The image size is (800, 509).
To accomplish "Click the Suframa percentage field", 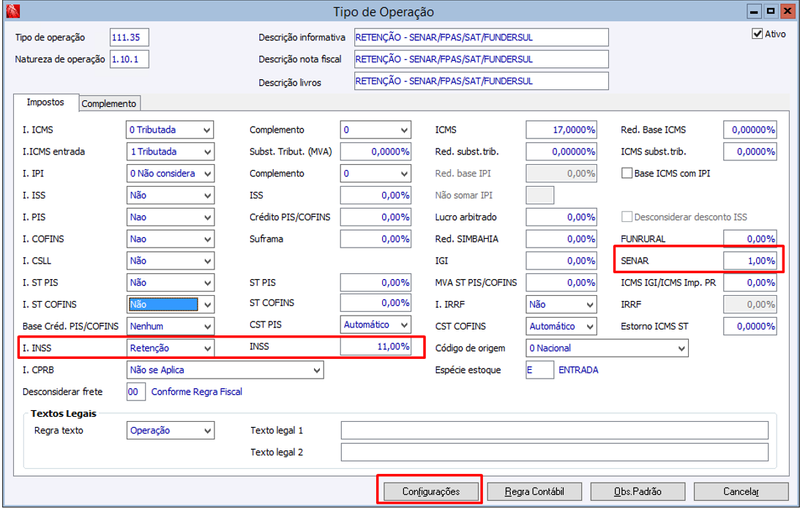I will [376, 239].
